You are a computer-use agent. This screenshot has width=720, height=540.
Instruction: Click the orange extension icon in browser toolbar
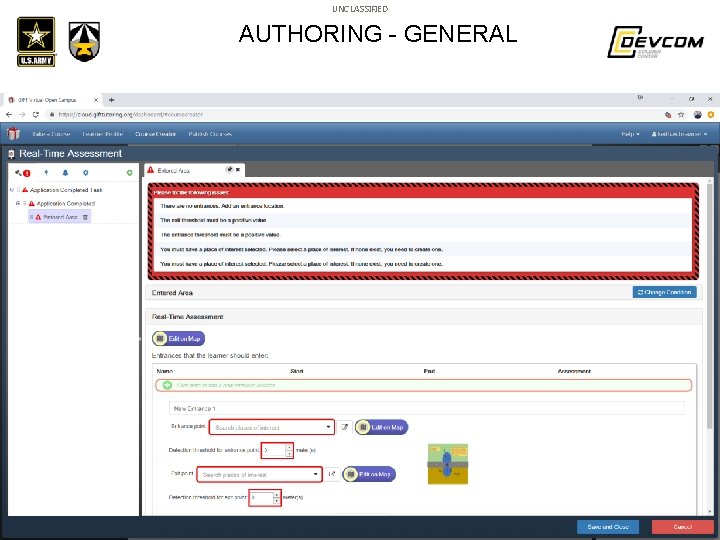[711, 115]
